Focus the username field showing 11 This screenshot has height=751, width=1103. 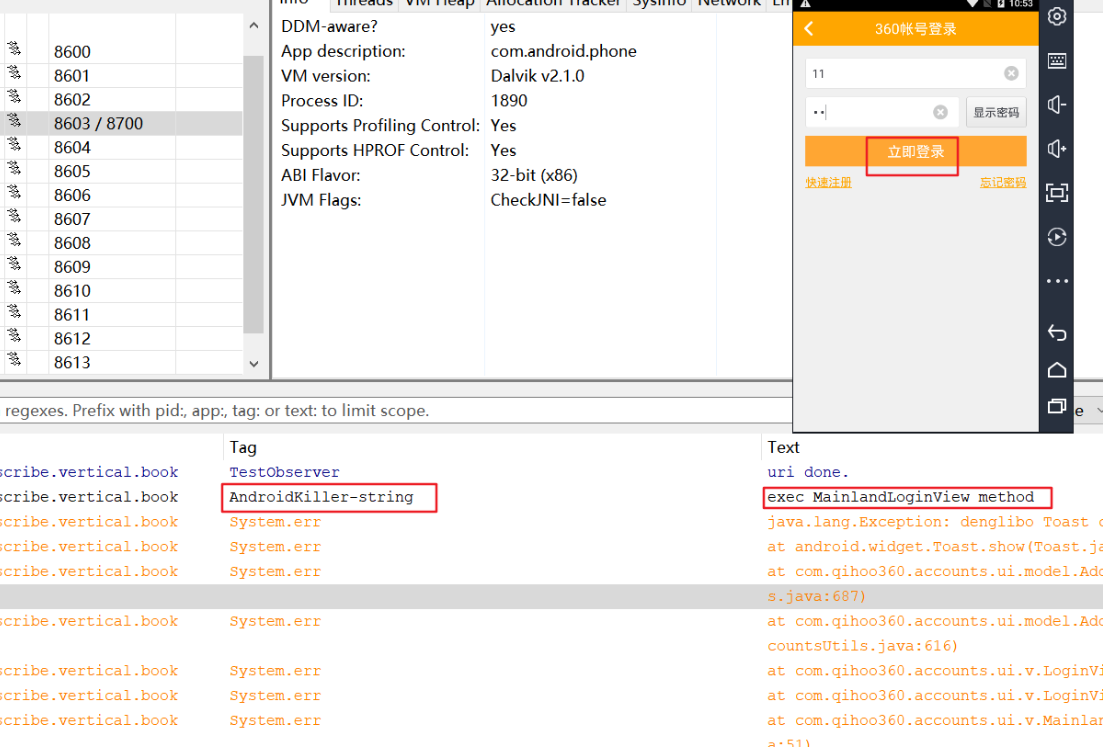point(915,73)
